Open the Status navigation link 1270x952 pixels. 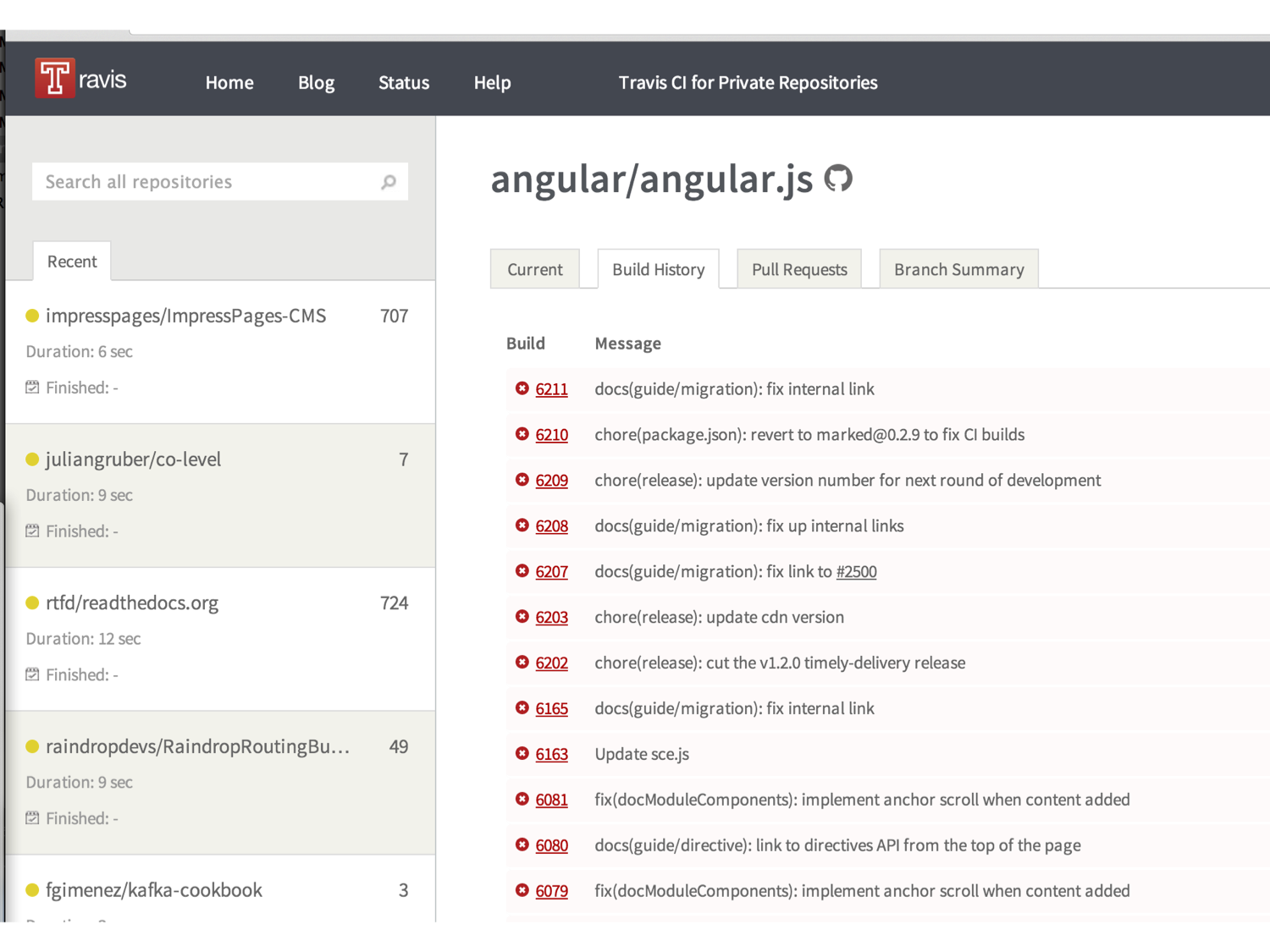[404, 83]
